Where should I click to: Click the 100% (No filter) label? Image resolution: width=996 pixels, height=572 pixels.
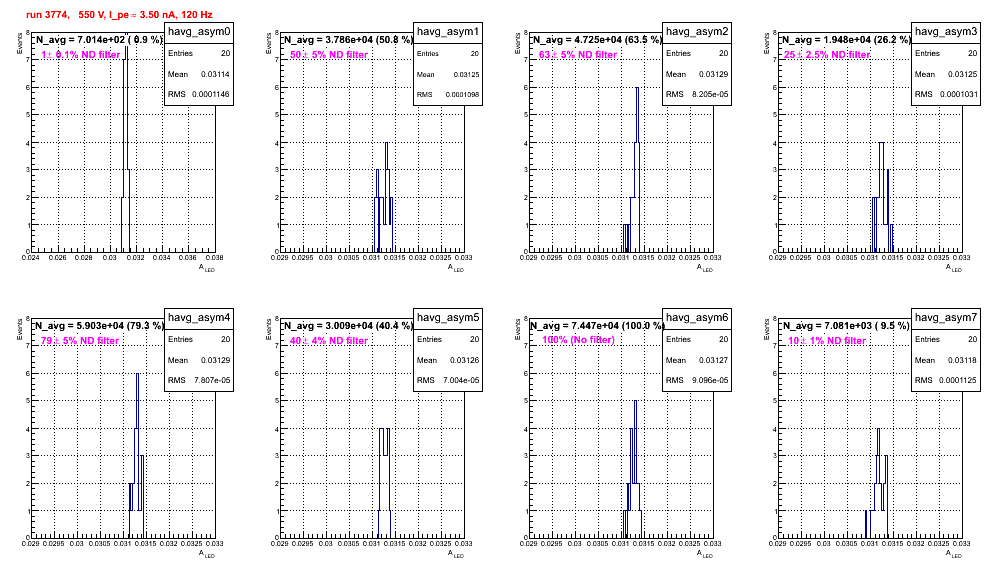[x=579, y=340]
